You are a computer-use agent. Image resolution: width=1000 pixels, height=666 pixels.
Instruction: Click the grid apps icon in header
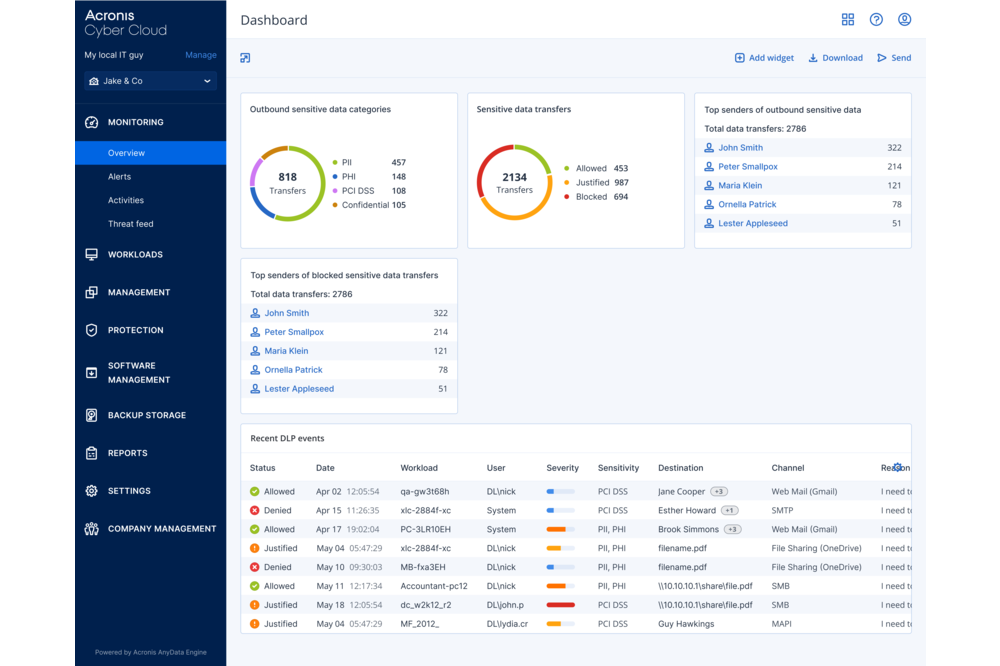click(848, 20)
